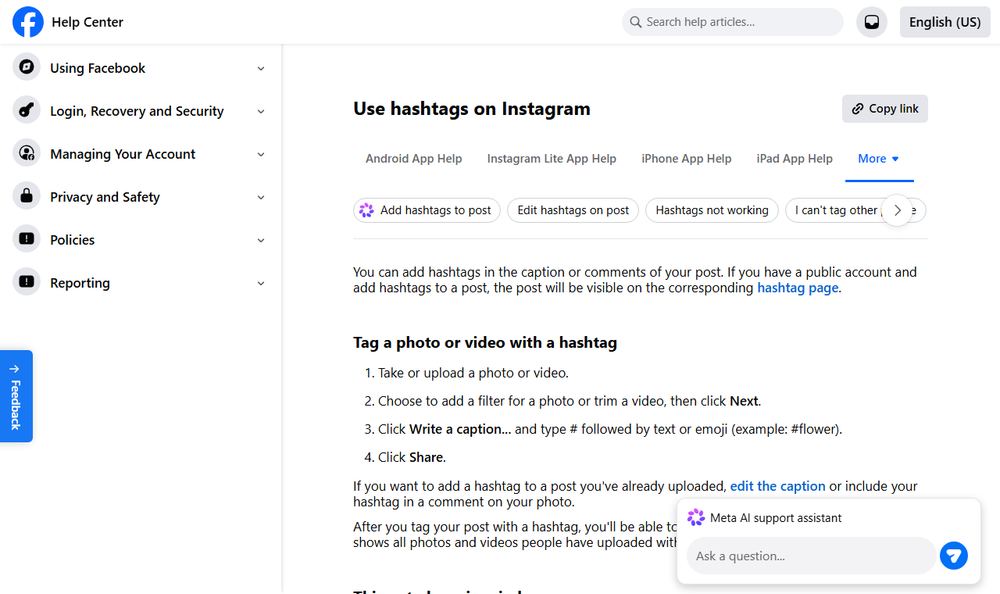Select Managing Your Account menu item
Screen dimensions: 1000x594
[x=140, y=154]
